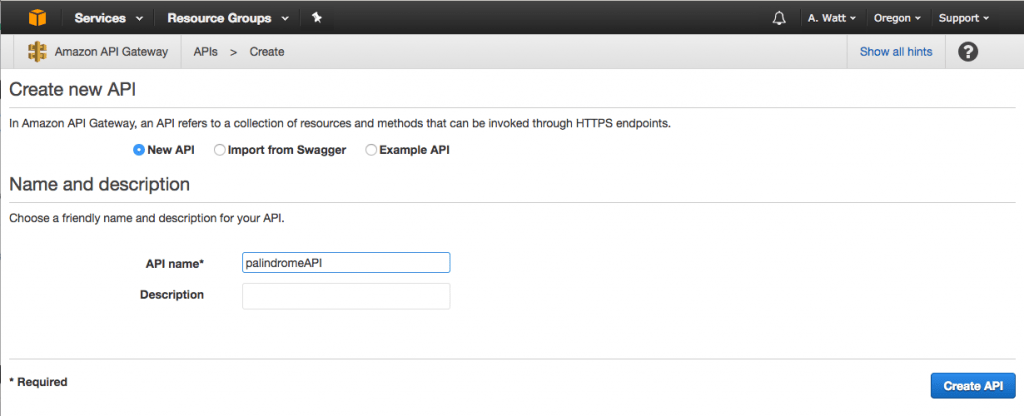Go to APIs breadcrumb link
Screen dimensions: 1024x416
click(x=206, y=52)
